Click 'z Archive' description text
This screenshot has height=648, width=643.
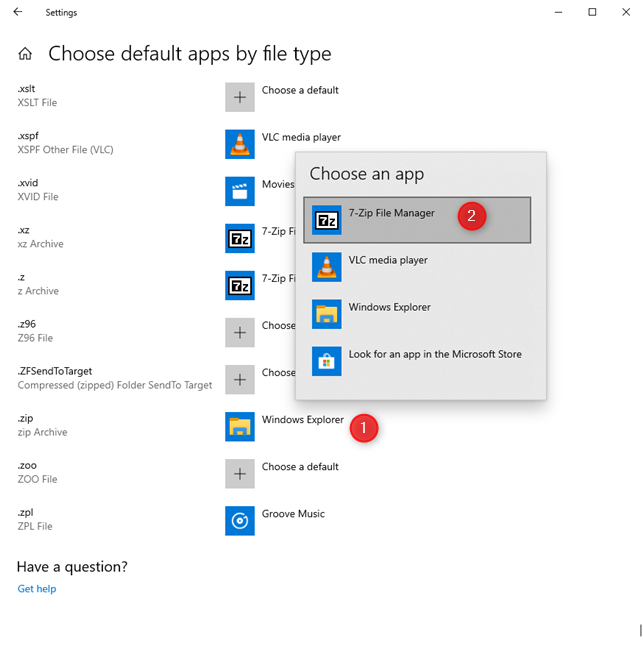click(x=38, y=291)
